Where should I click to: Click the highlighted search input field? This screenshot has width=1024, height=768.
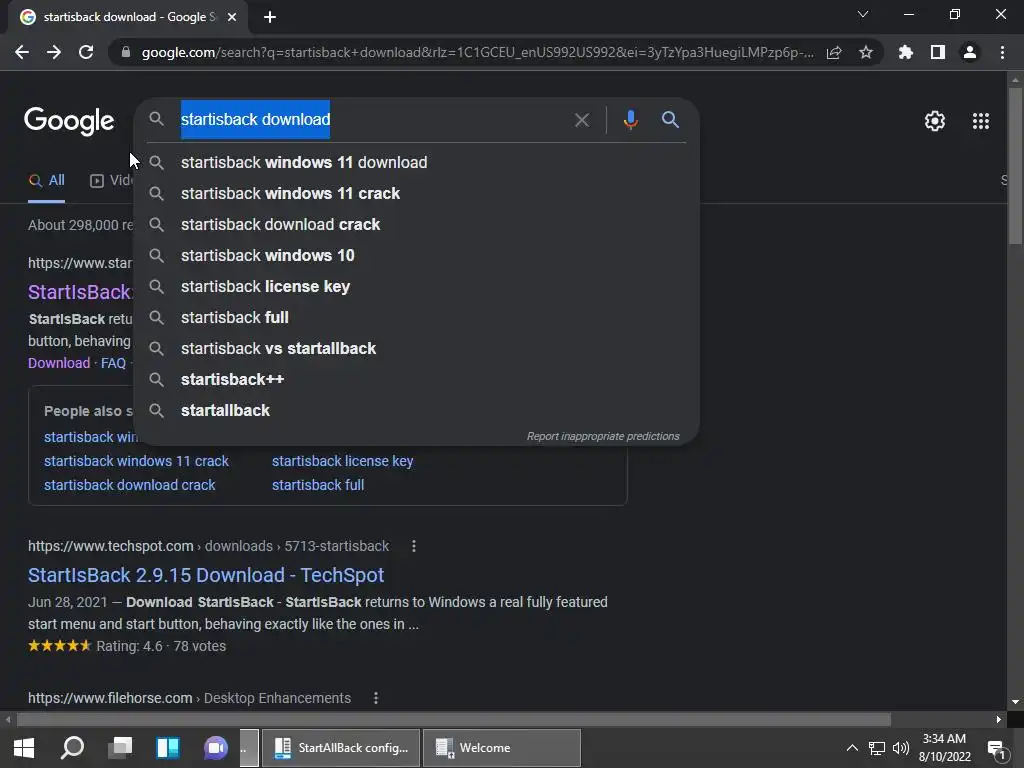(372, 120)
